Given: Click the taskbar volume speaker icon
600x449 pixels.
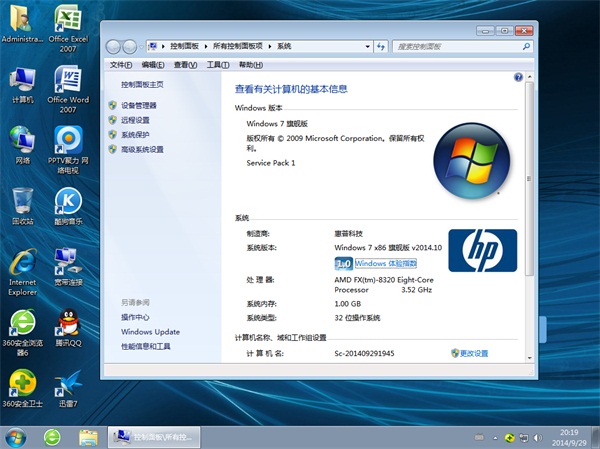Looking at the screenshot, I should pos(538,437).
